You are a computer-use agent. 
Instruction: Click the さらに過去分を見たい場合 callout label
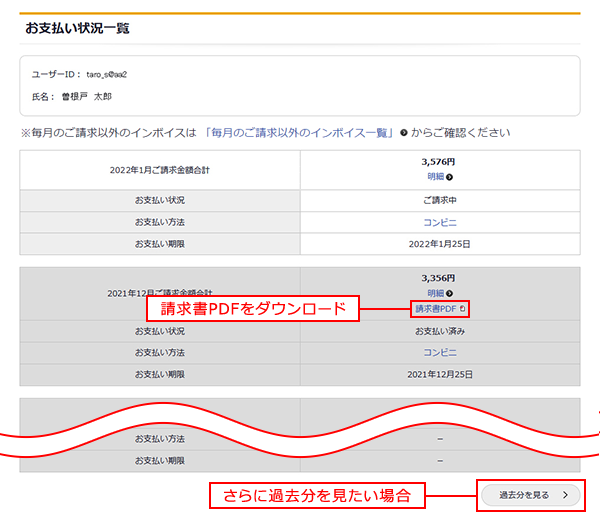317,494
